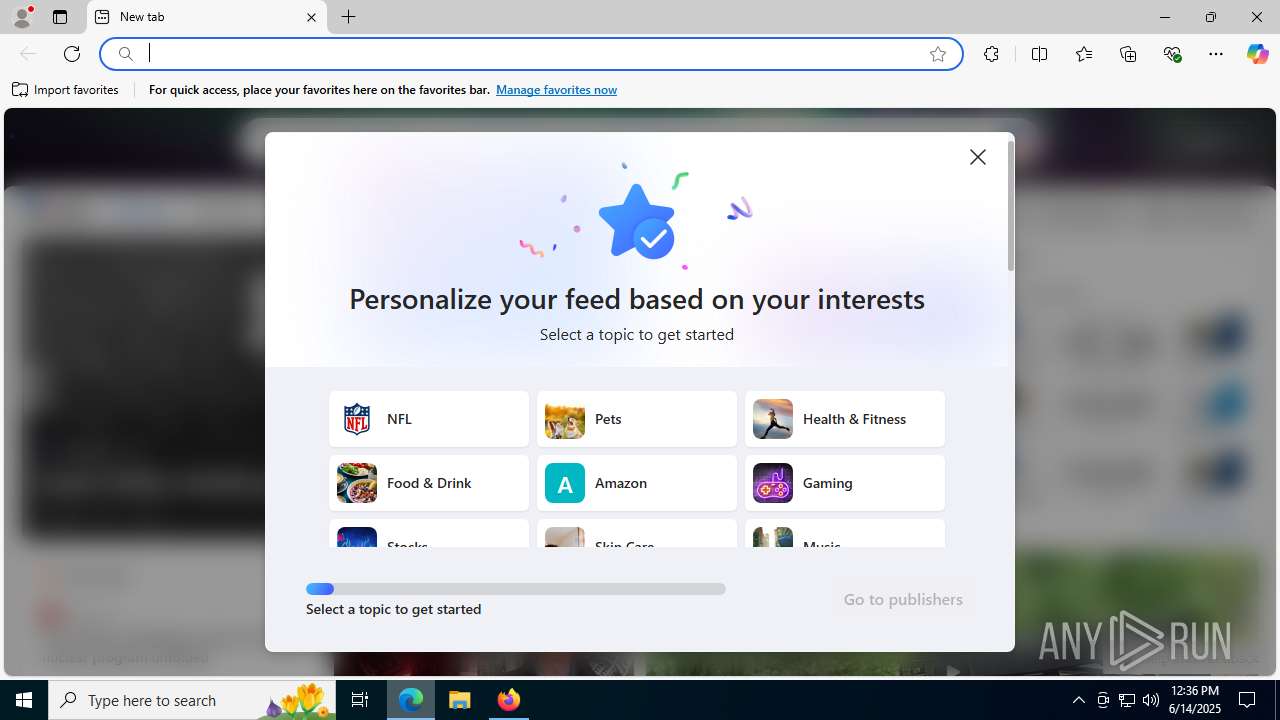The height and width of the screenshot is (720, 1280).
Task: Open Windows Start menu
Action: coord(24,700)
